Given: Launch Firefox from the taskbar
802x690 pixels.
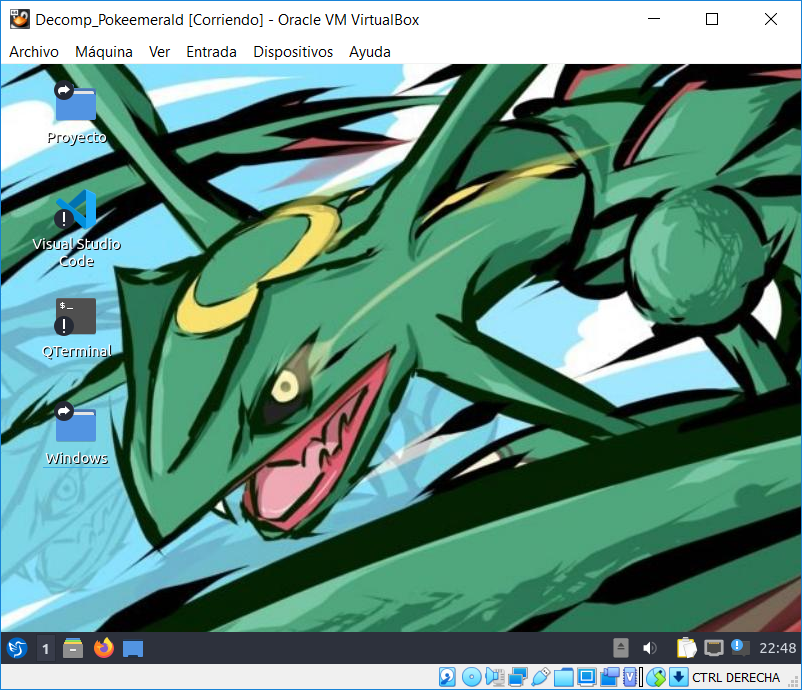Looking at the screenshot, I should [104, 649].
